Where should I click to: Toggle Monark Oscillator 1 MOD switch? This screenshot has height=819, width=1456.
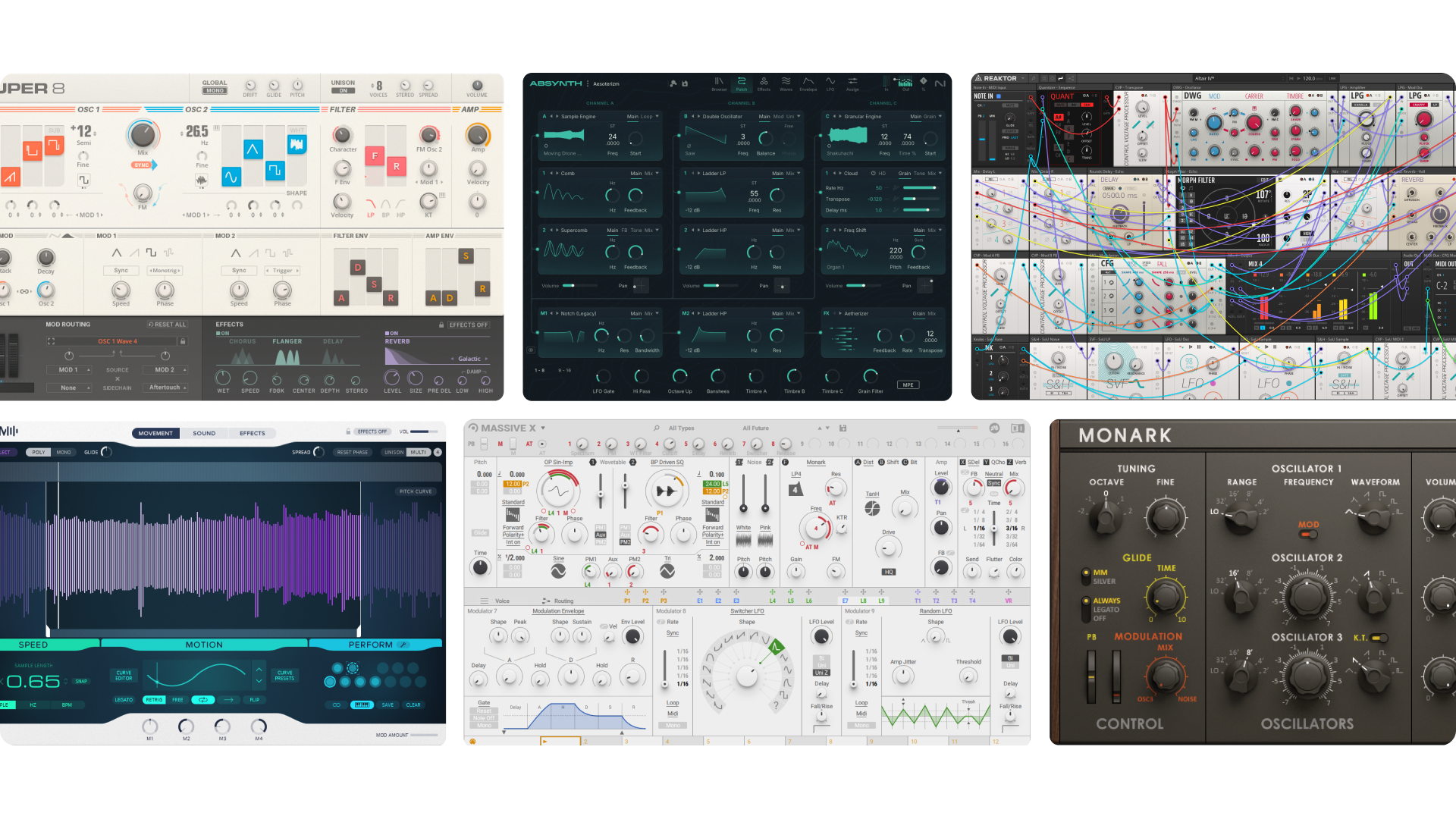click(x=1308, y=534)
